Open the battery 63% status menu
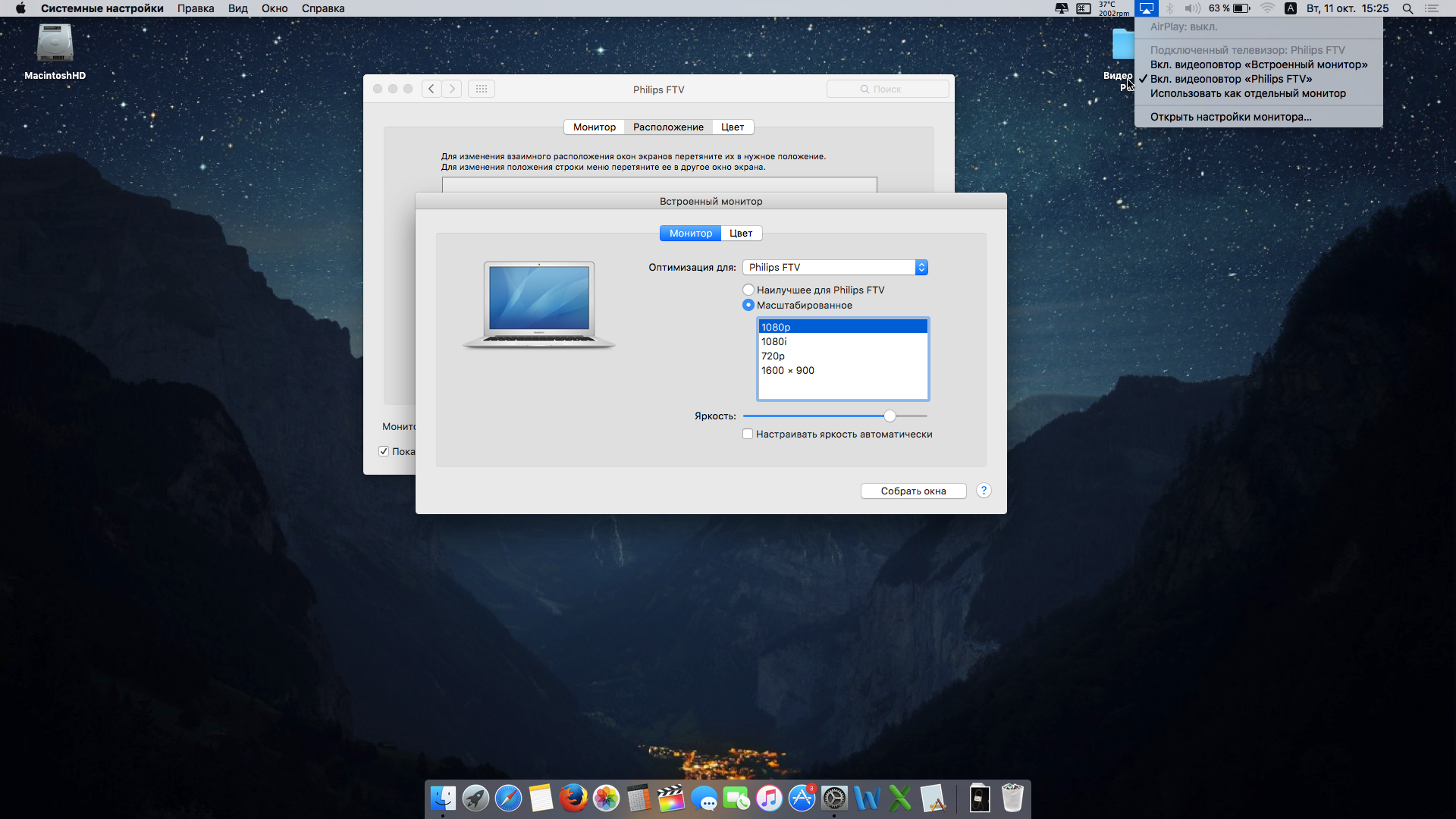 pyautogui.click(x=1229, y=8)
